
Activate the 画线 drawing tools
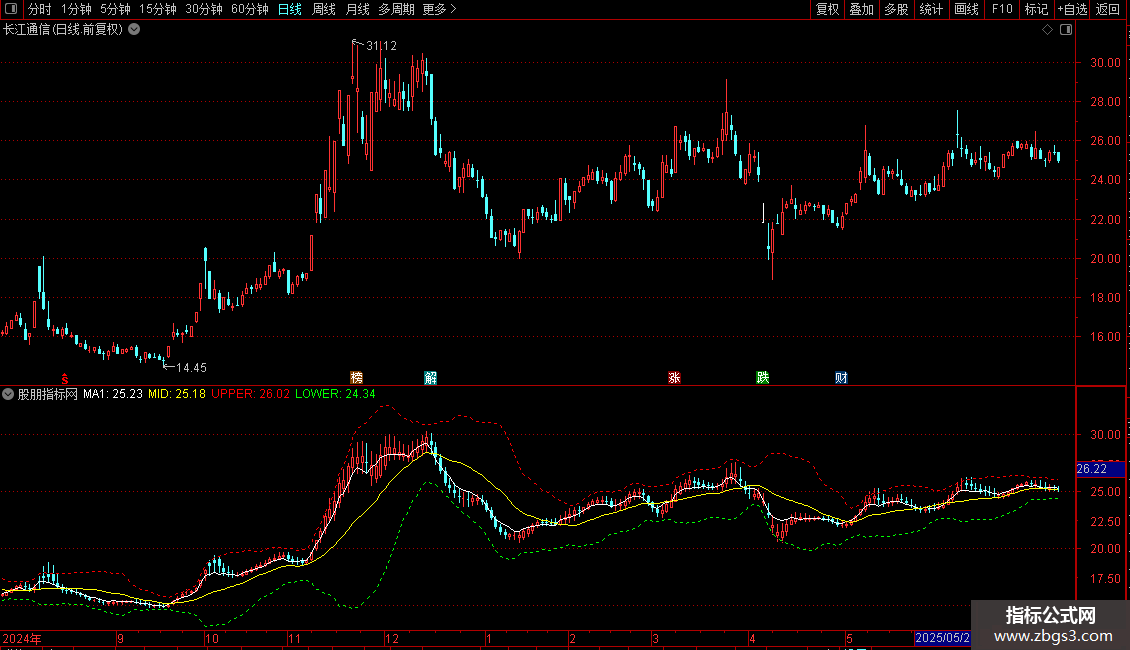click(x=966, y=9)
